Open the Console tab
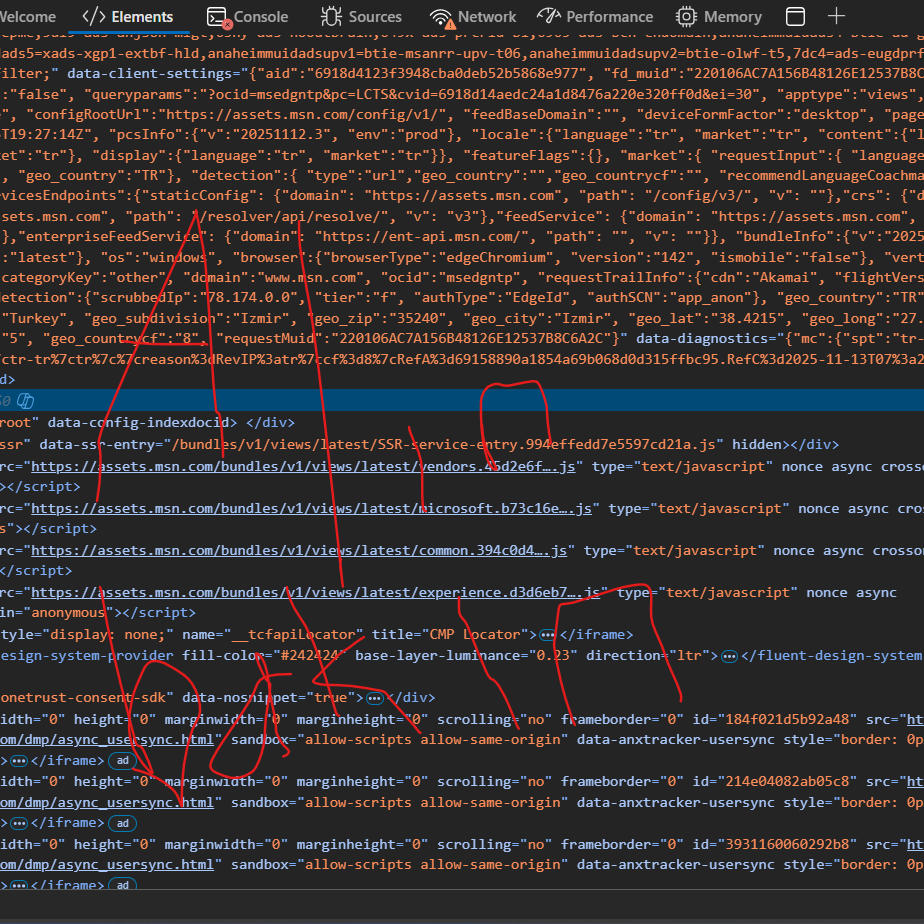The width and height of the screenshot is (924, 924). tap(248, 17)
